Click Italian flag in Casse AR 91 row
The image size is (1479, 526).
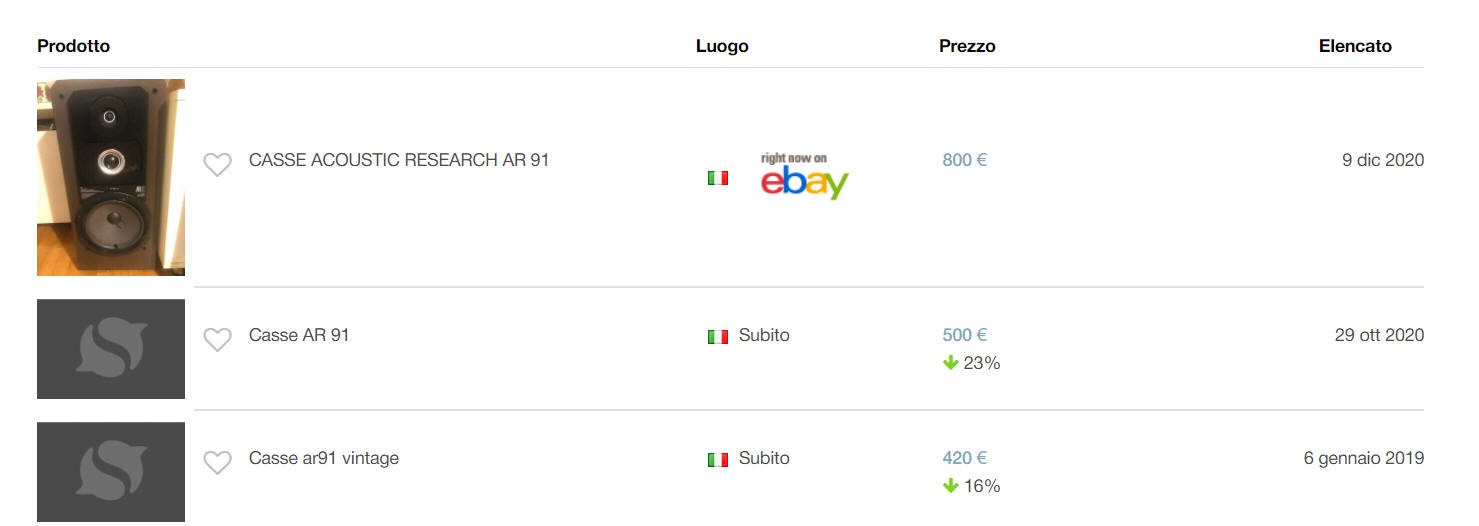(717, 337)
